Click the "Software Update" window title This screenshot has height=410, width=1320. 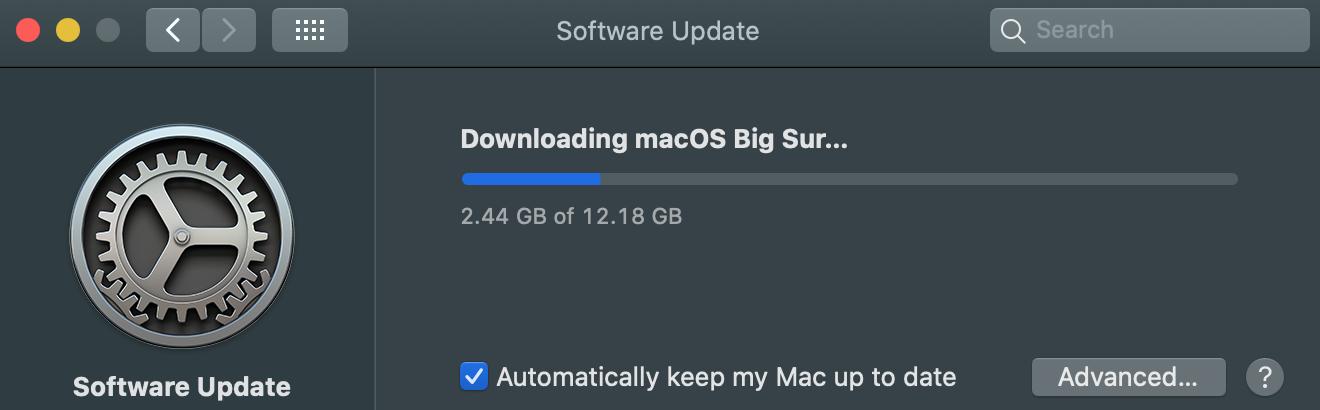pos(657,31)
